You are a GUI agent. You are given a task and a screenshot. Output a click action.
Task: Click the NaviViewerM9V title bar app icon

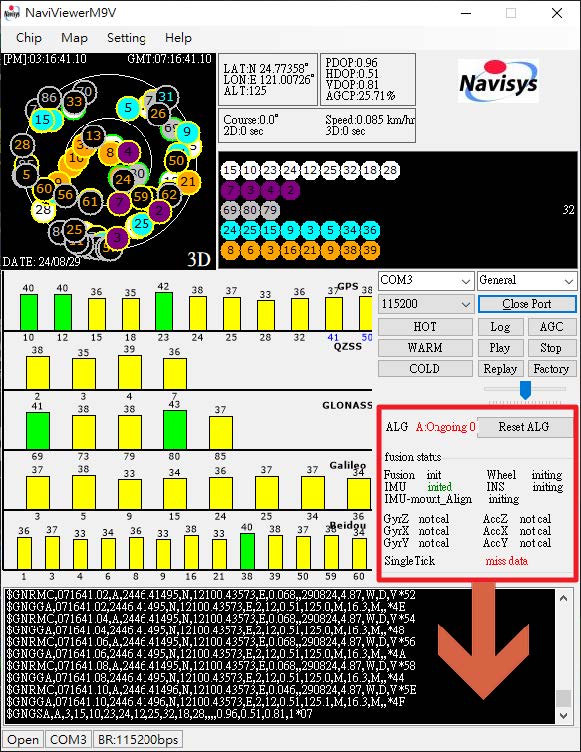pyautogui.click(x=11, y=13)
